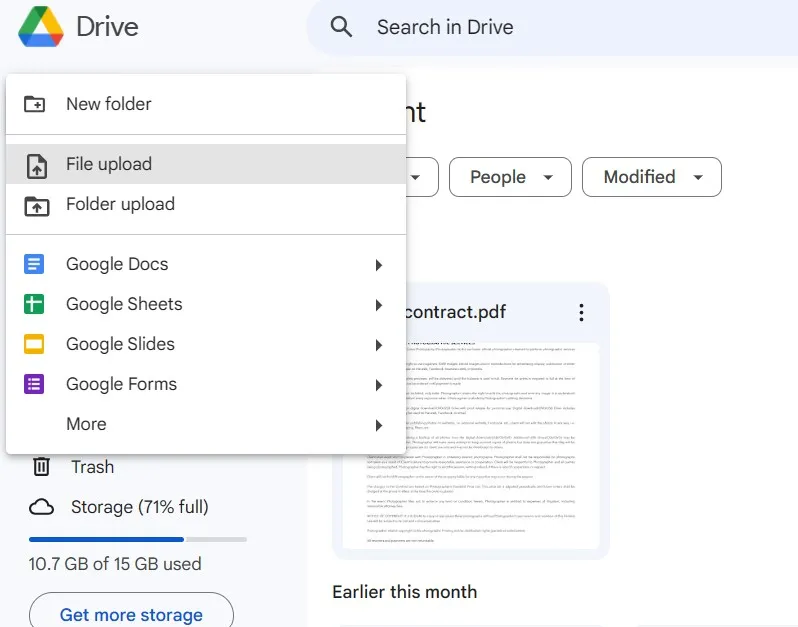
Task: Expand Google Forms submenu arrow
Action: (x=379, y=385)
